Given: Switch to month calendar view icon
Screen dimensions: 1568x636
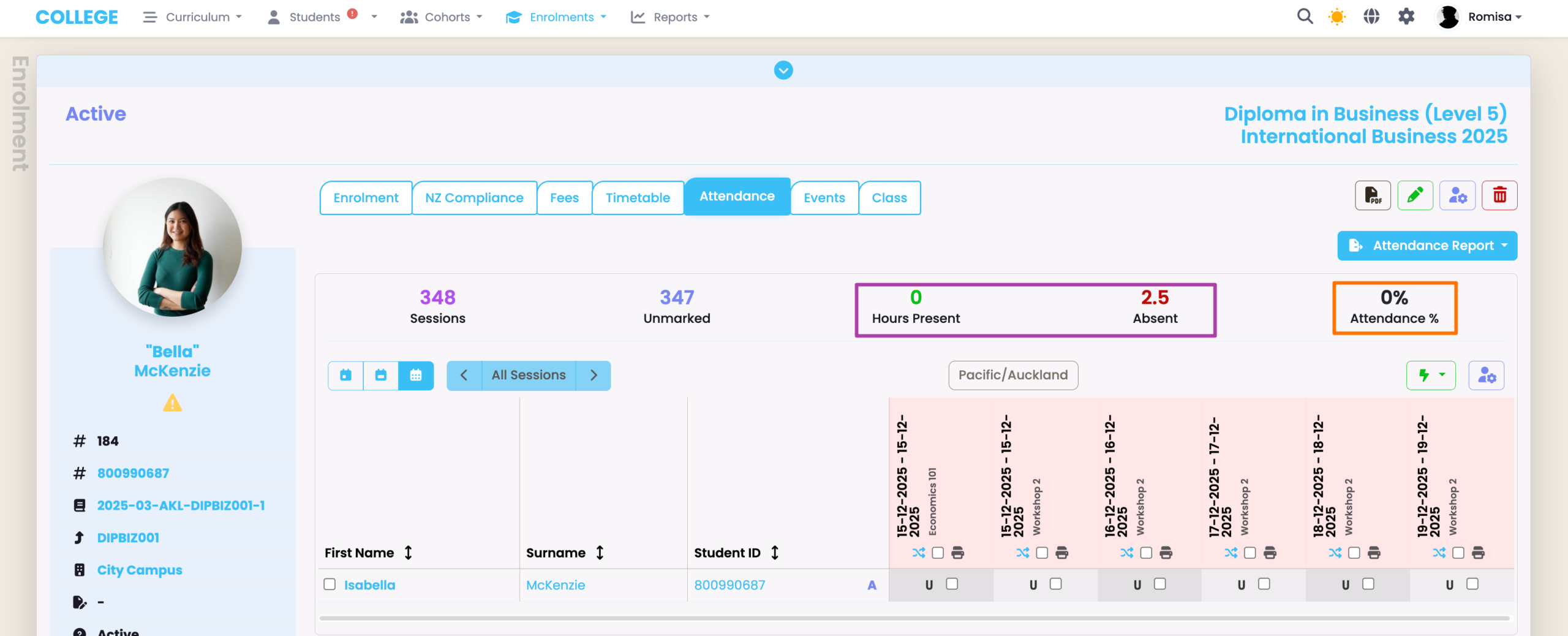Looking at the screenshot, I should pos(416,375).
